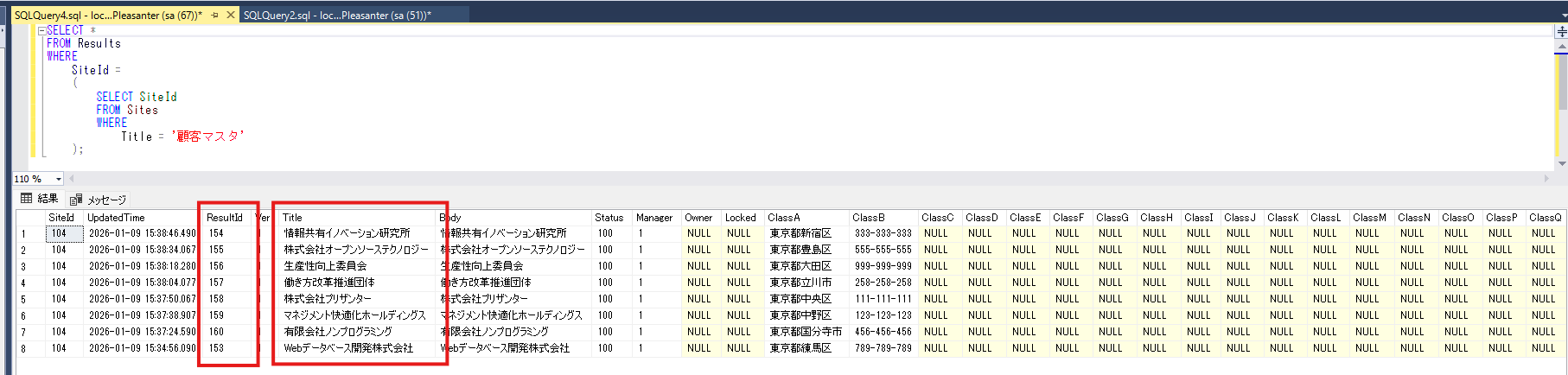The image size is (1568, 375).
Task: Click the FROM Sites line in editor
Action: click(127, 110)
